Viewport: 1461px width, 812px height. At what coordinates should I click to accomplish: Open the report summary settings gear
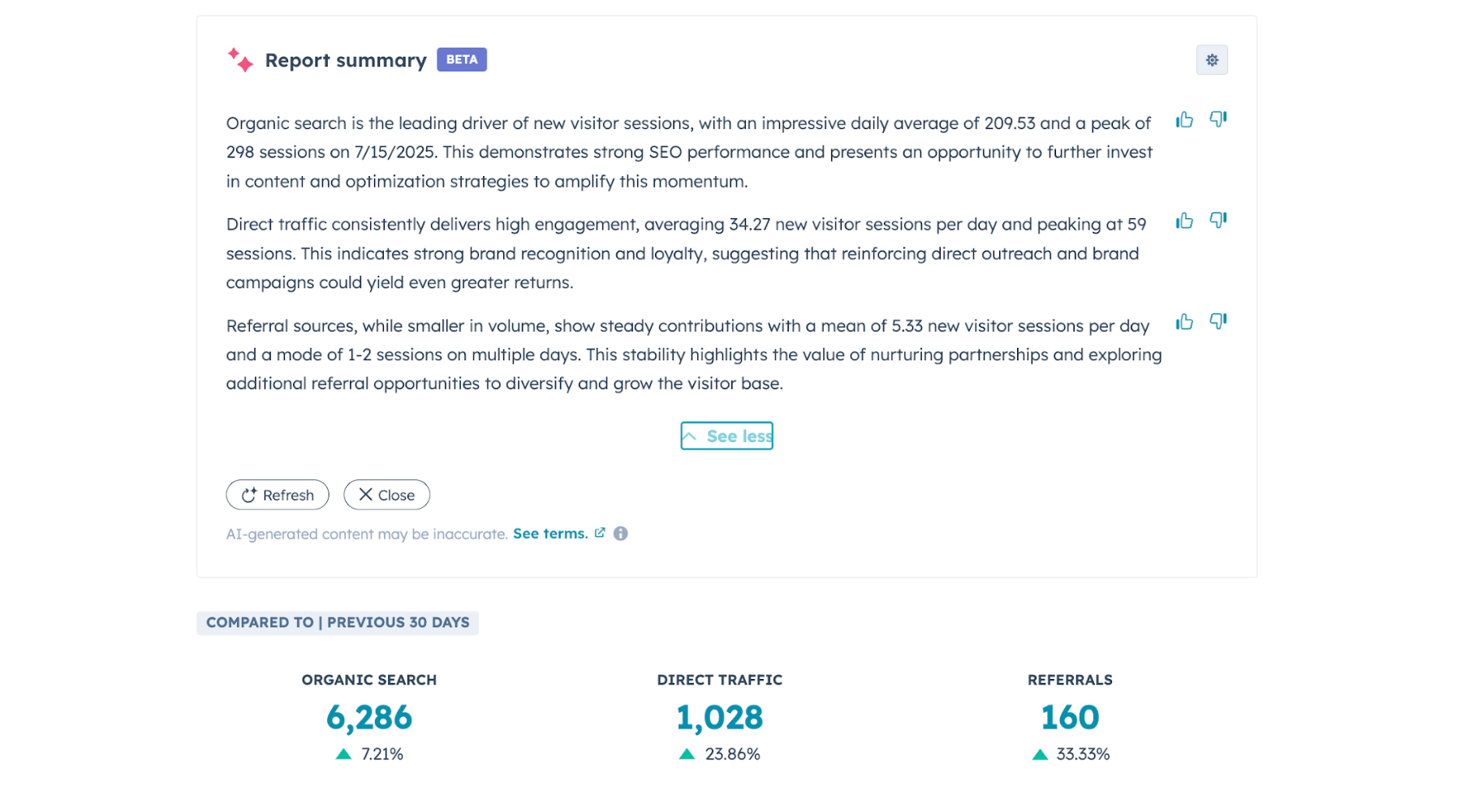click(x=1211, y=60)
